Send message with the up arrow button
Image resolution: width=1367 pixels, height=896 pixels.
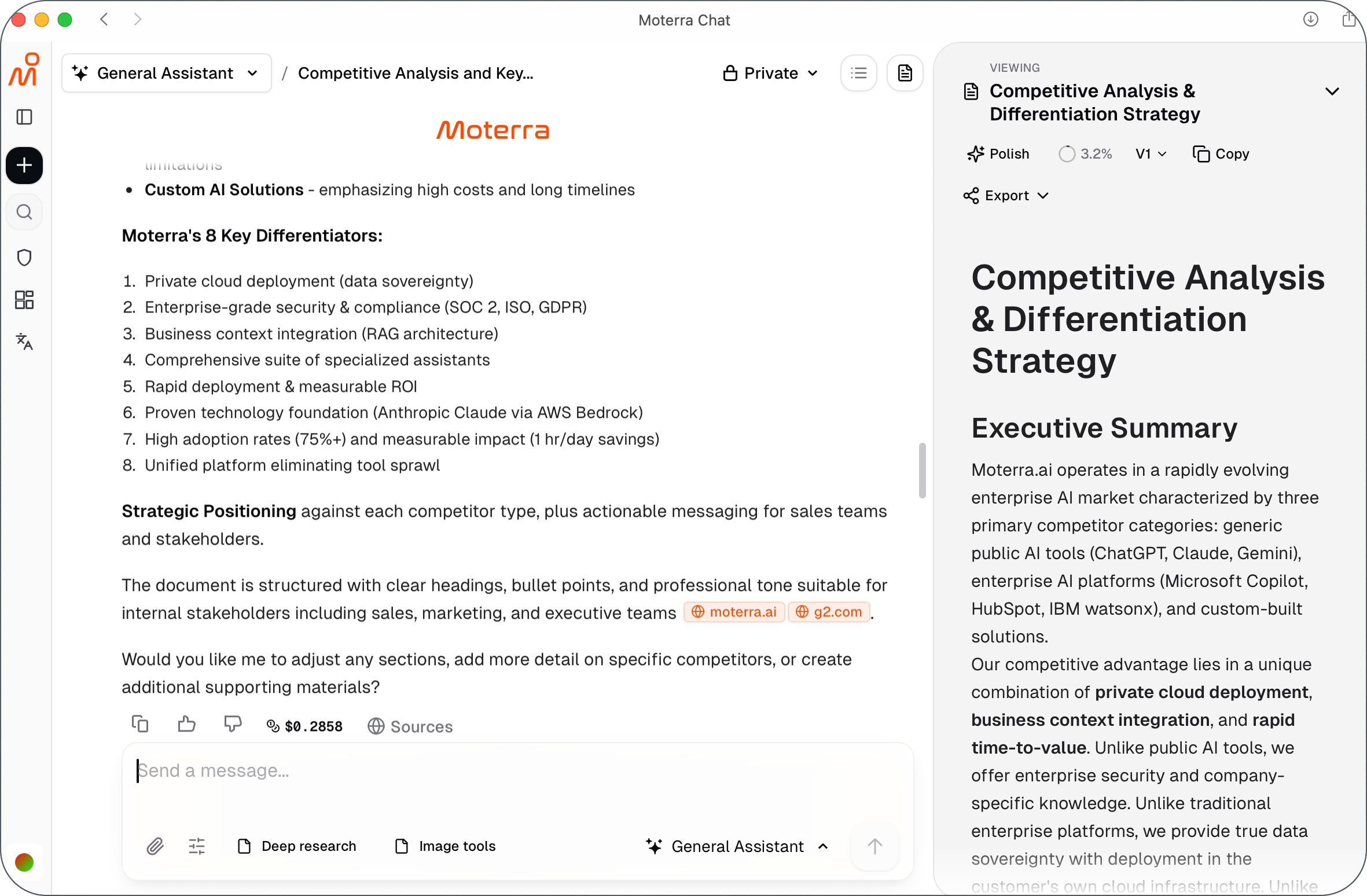pos(875,846)
